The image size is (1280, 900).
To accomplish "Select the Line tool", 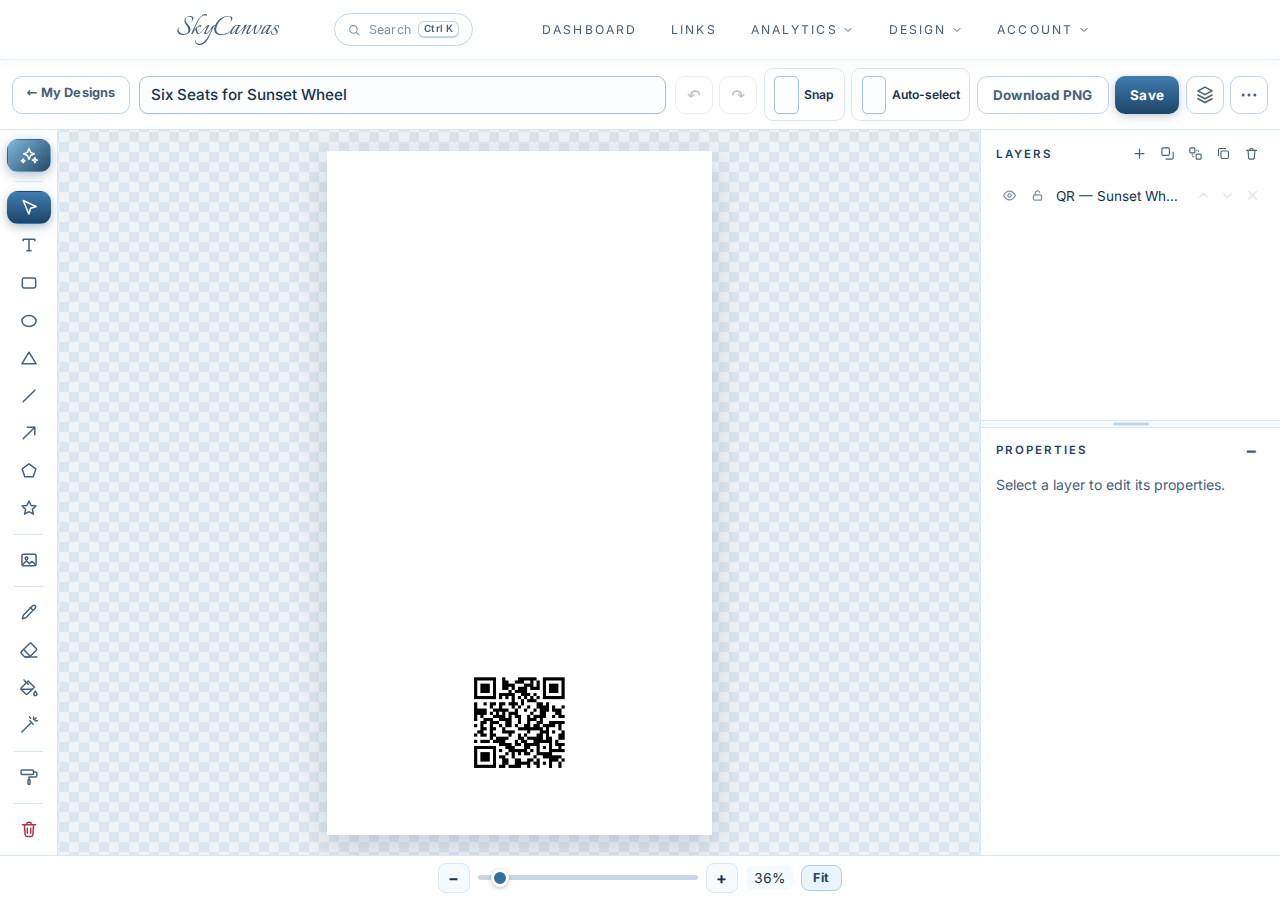I will pos(29,396).
